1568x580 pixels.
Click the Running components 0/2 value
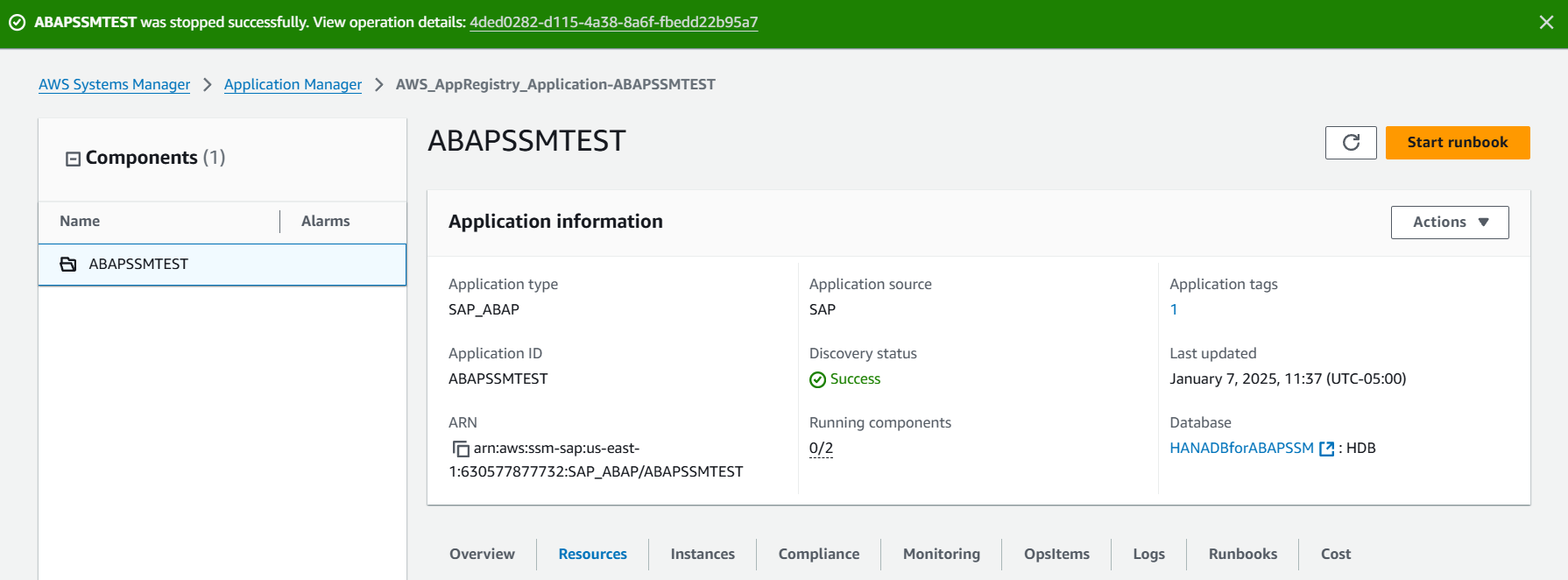click(821, 449)
